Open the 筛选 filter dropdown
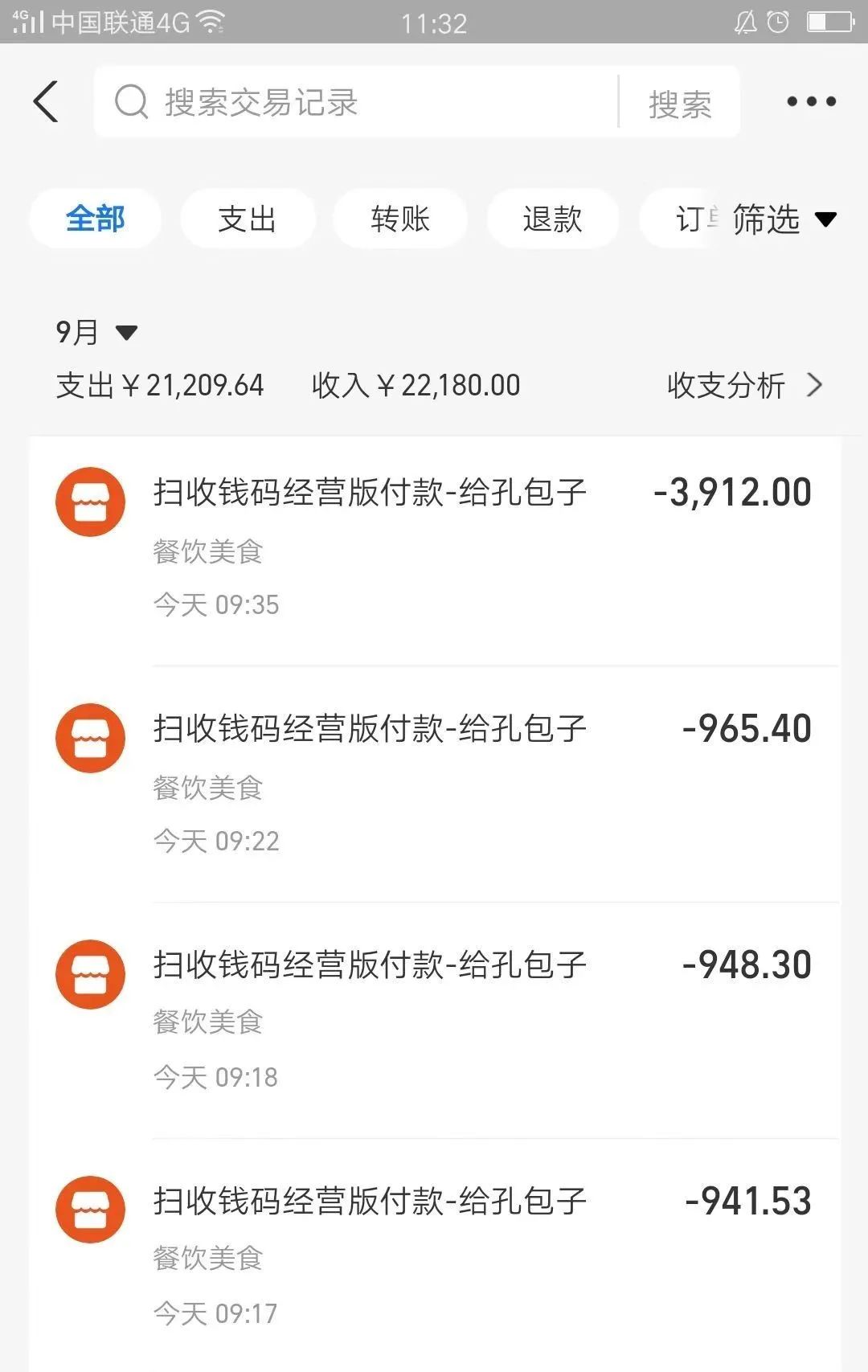This screenshot has height=1372, width=868. (784, 219)
